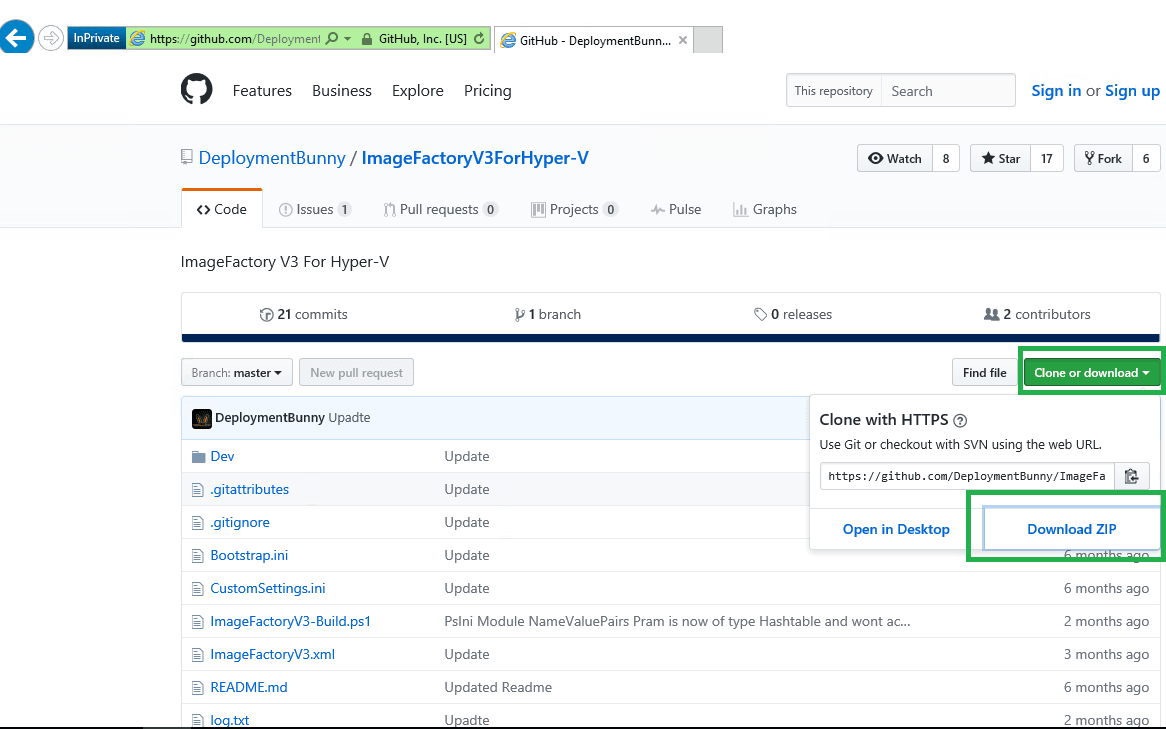Open the ImageFactoryV3ForHyper-V repository link
This screenshot has height=729, width=1166.
[x=475, y=158]
